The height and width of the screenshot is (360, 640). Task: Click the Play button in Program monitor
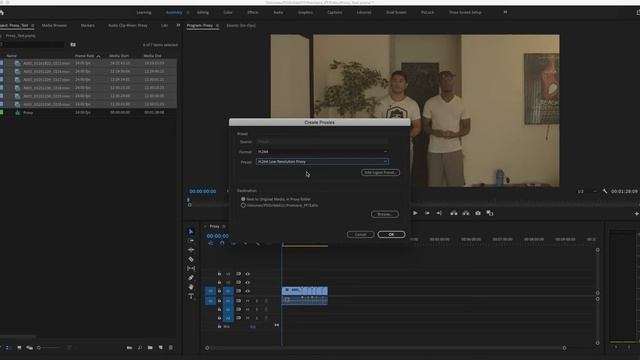[x=415, y=213]
